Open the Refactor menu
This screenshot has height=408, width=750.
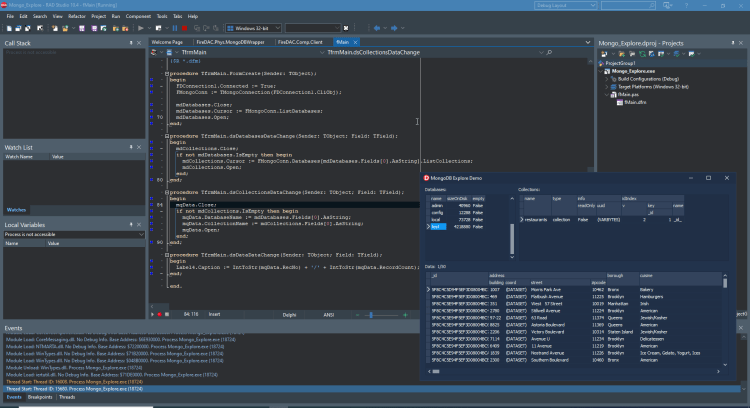click(77, 16)
